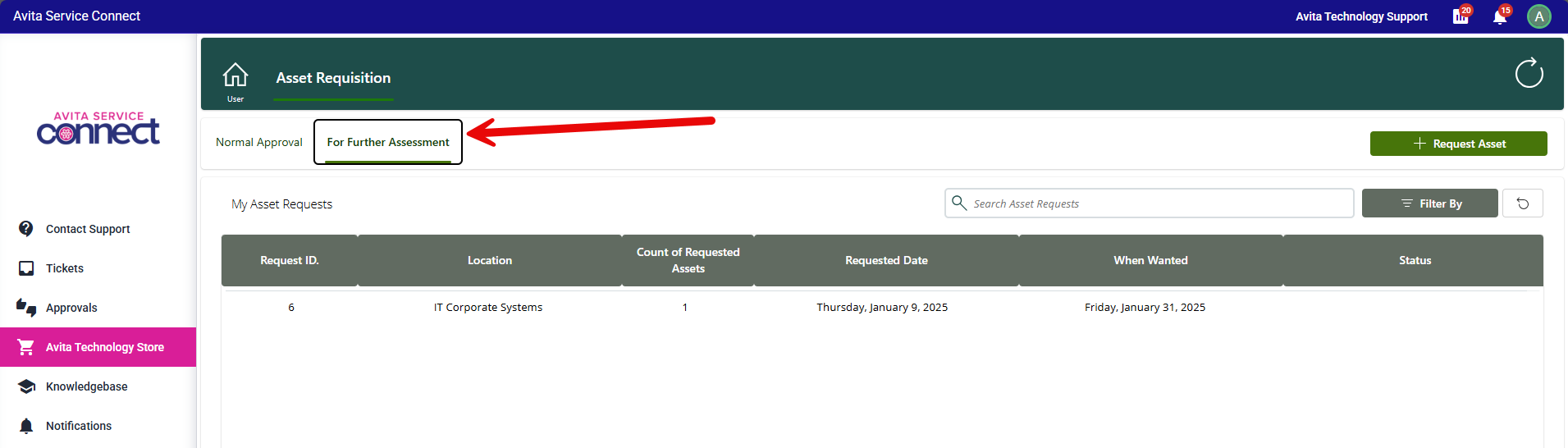Click the Knowledgebase graduation cap icon

pos(26,386)
